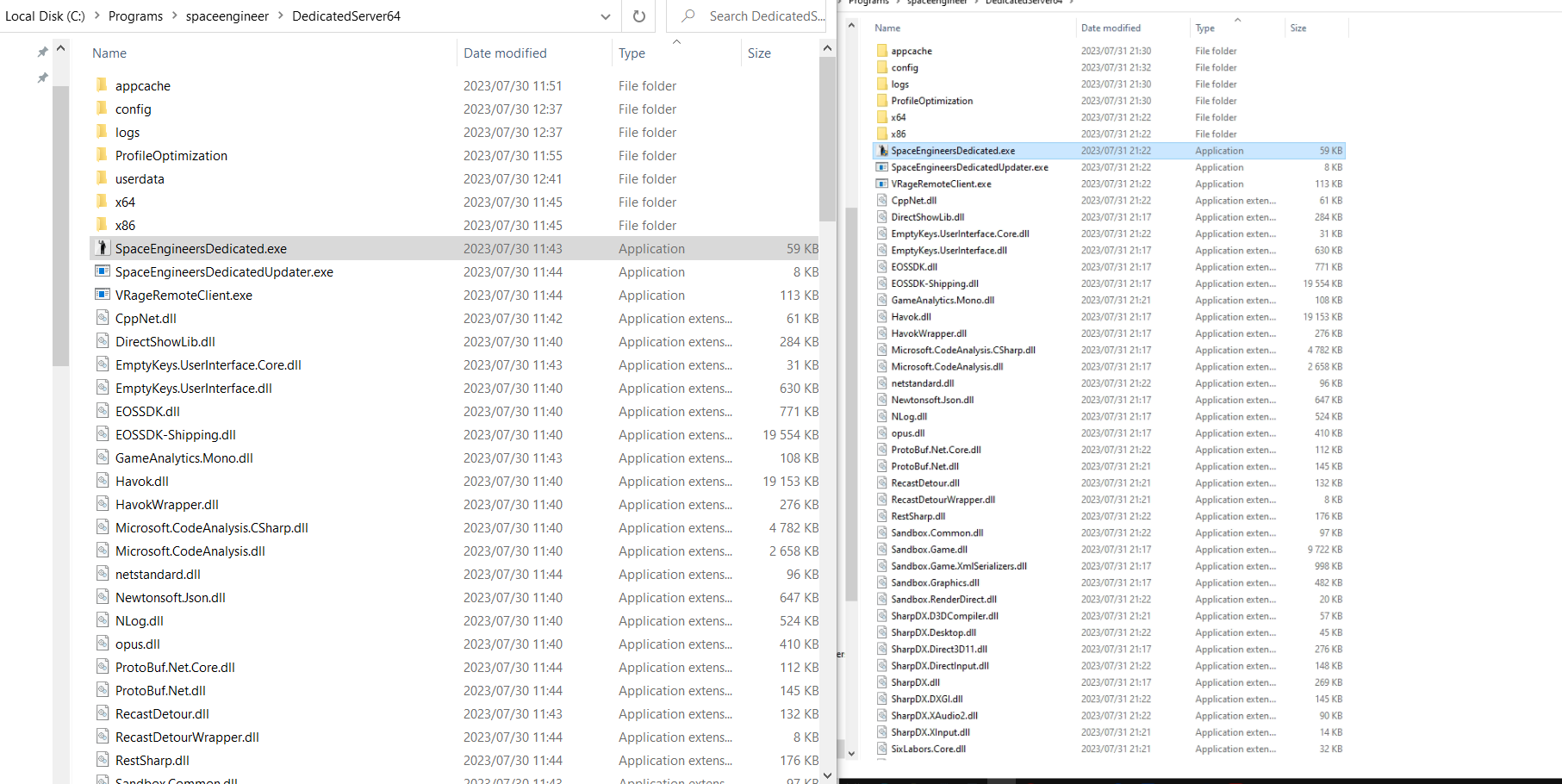Expand the chevron after the spaceengineer breadcrumb
This screenshot has width=1562, height=784.
281,16
